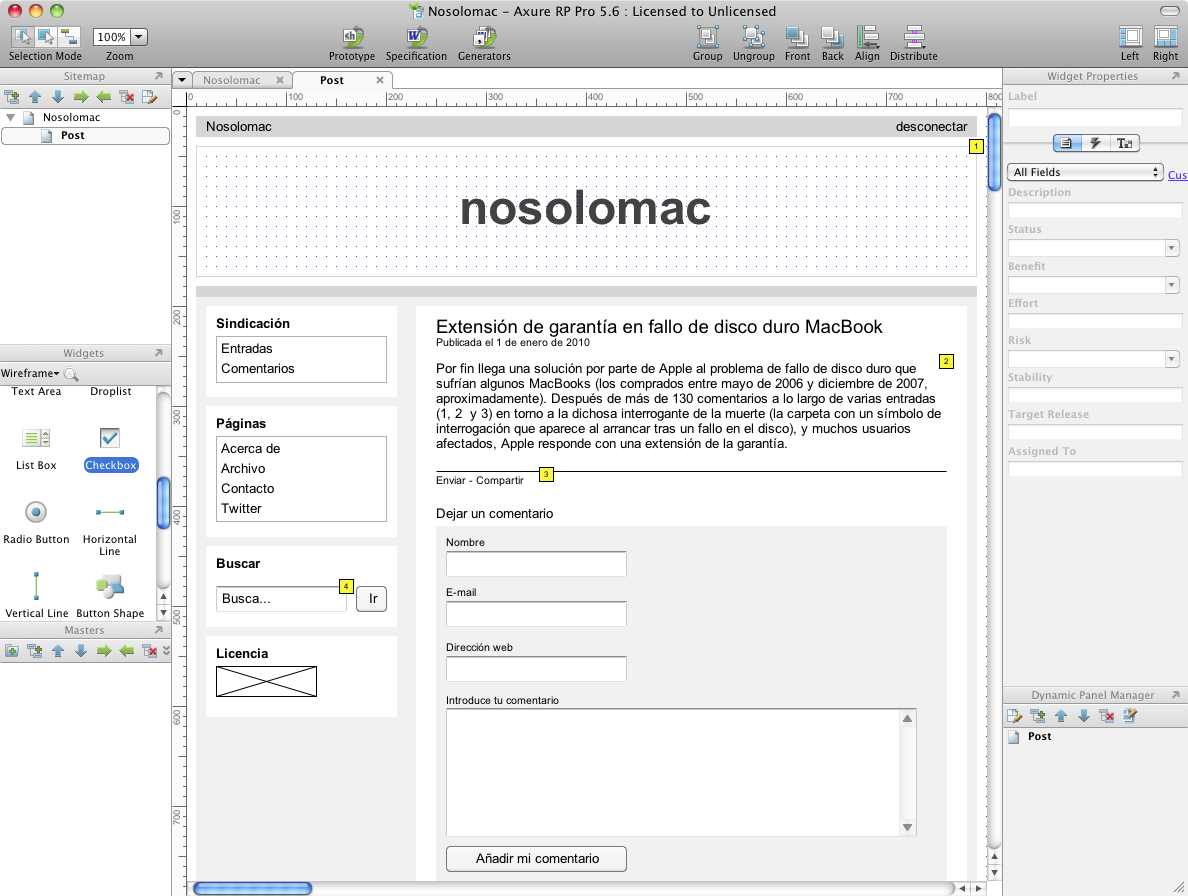Click the Generators toolbar icon
The width and height of the screenshot is (1188, 896).
[484, 37]
